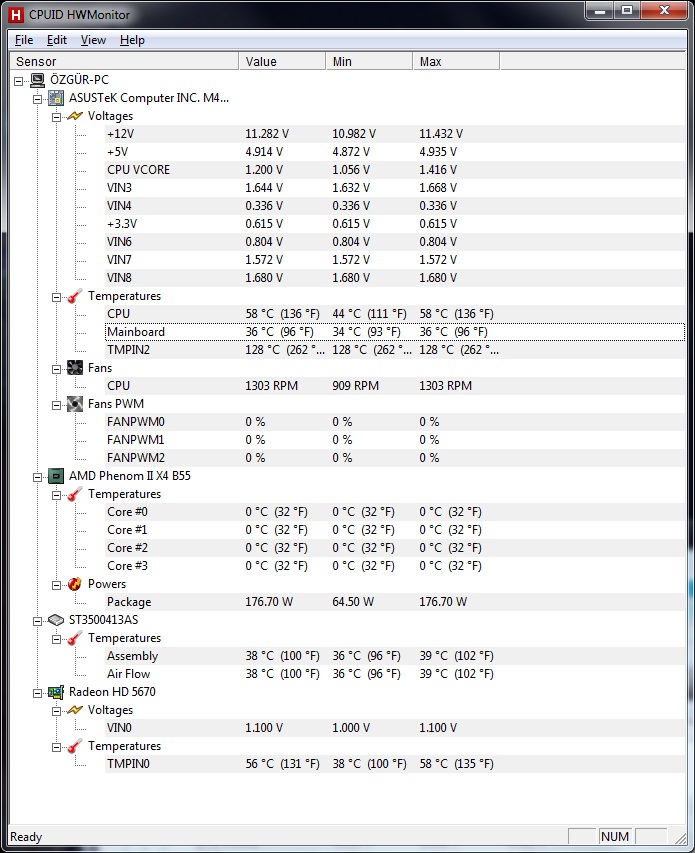
Task: Click the Fans PWM category icon
Action: click(x=75, y=404)
